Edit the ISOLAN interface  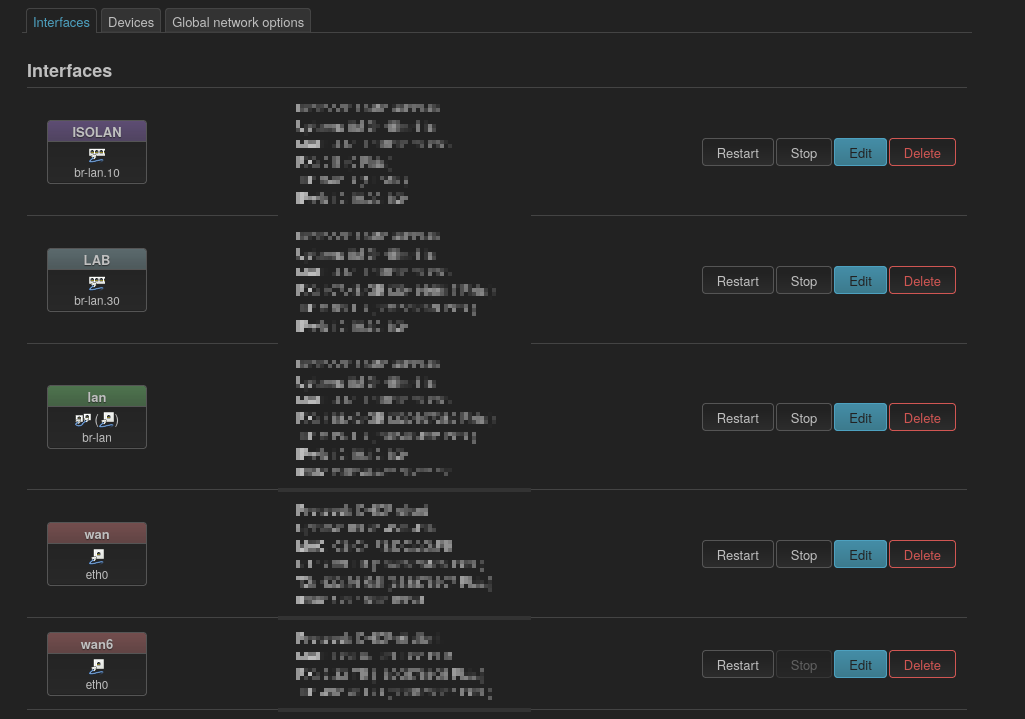[x=859, y=152]
